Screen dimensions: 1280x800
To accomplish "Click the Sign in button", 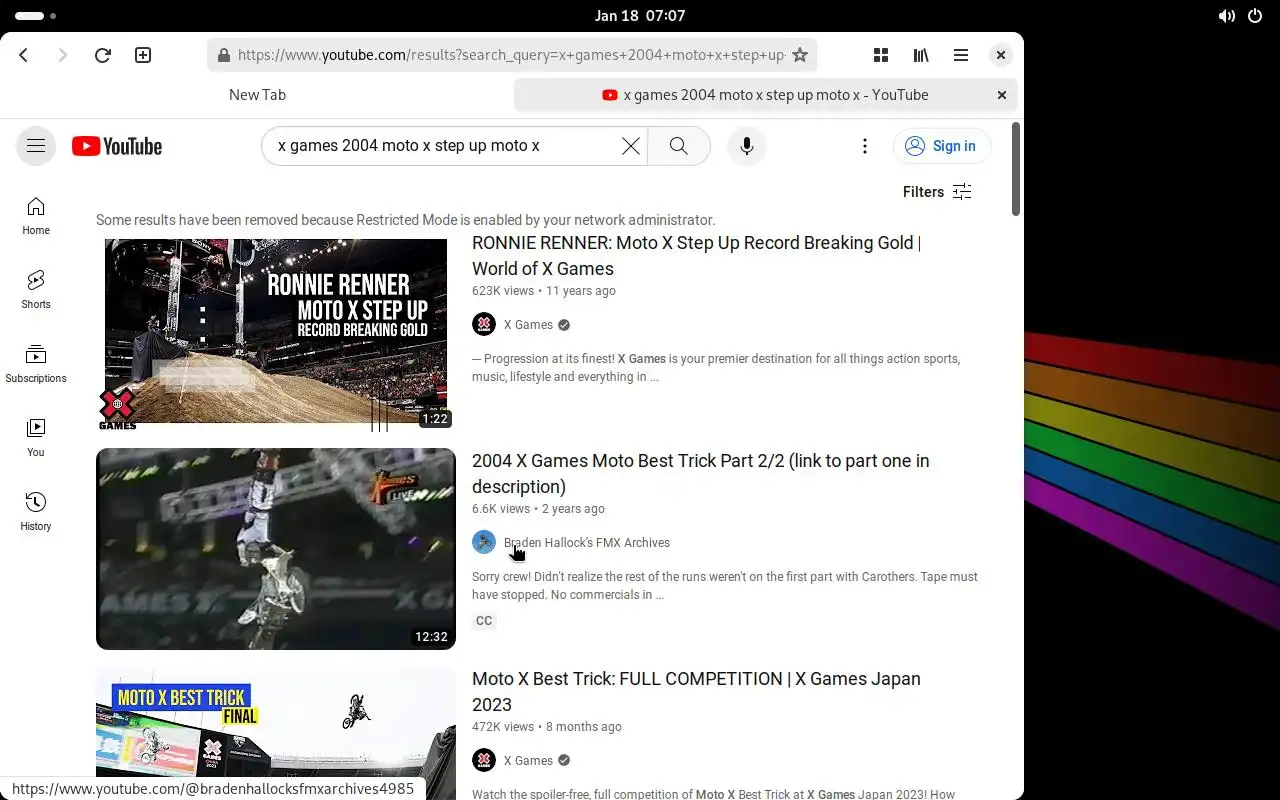I will click(x=942, y=146).
